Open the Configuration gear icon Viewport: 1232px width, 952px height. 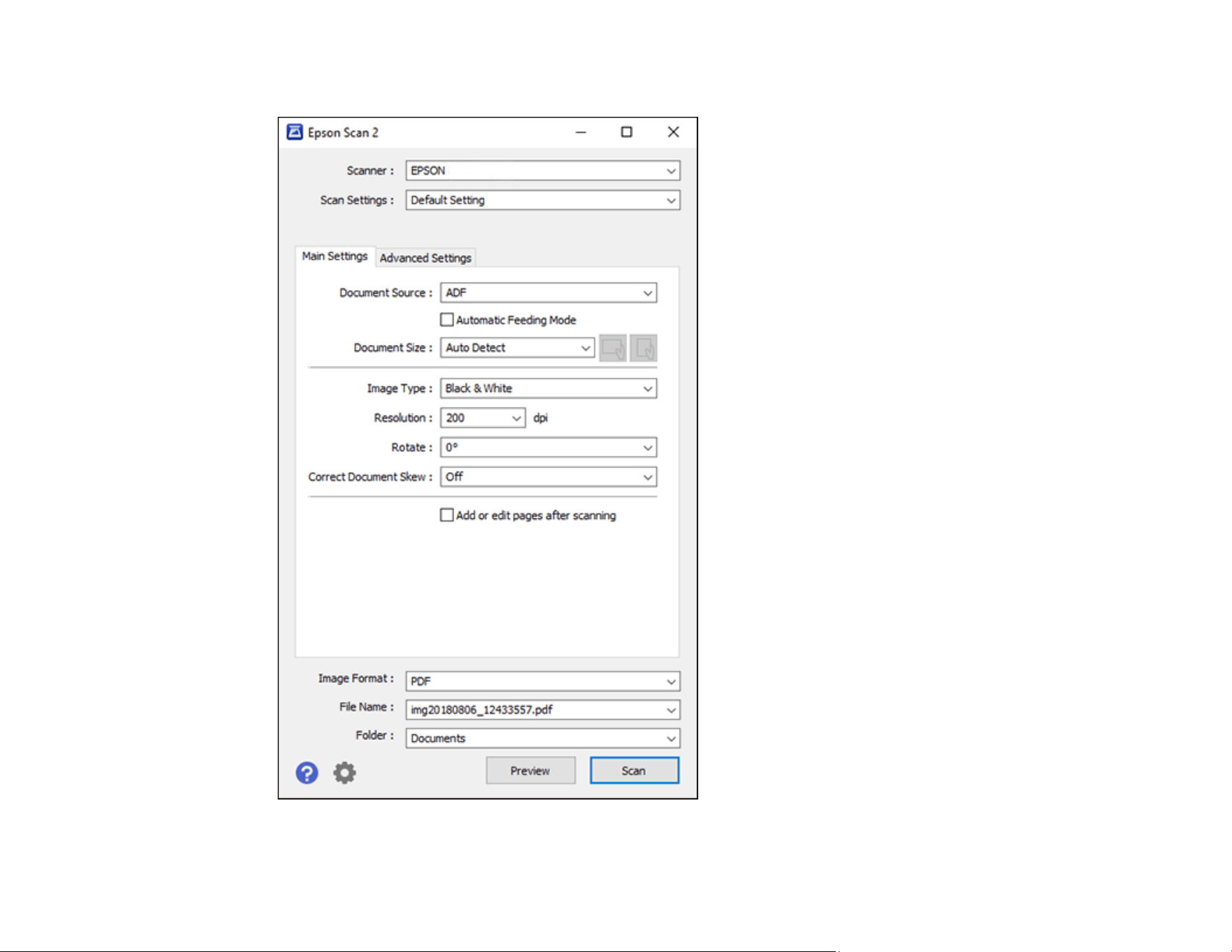[x=344, y=773]
